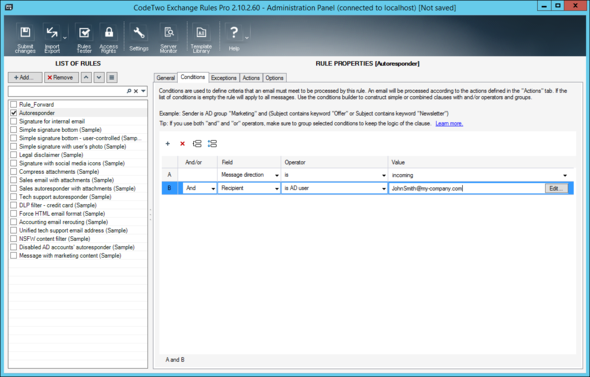Enable Simple signature bottom (Sample) checkbox
590x377 pixels.
[x=14, y=129]
